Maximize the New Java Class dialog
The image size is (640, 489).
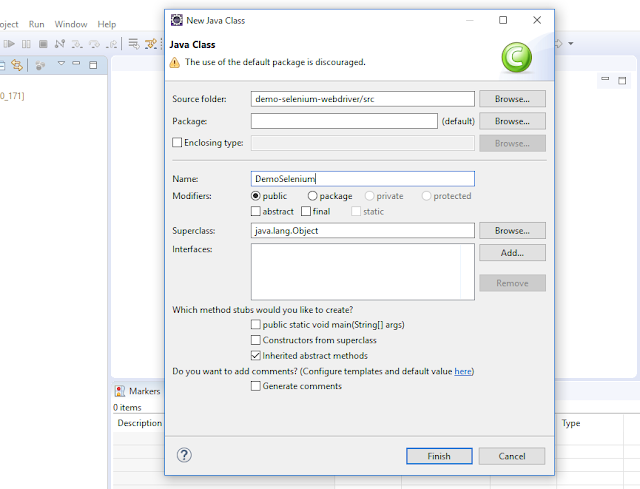[x=503, y=20]
